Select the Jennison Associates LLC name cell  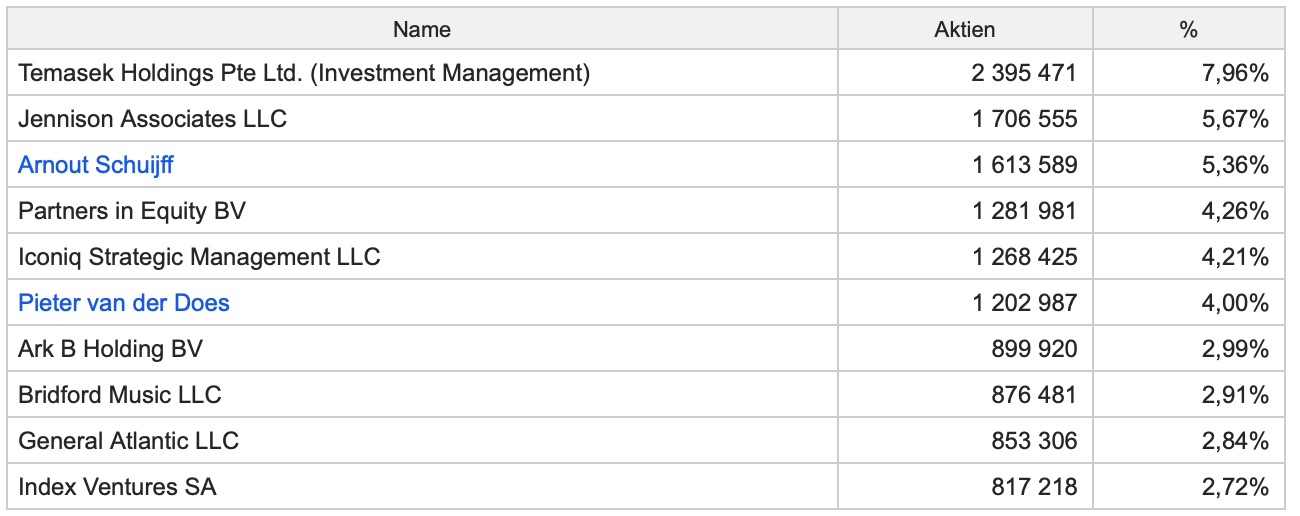point(152,119)
